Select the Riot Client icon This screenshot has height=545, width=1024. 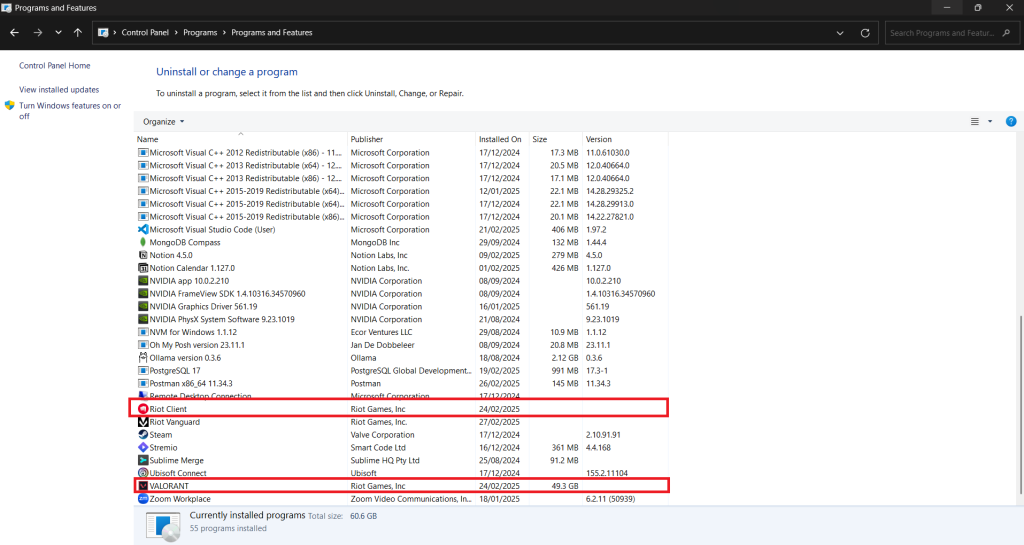[x=143, y=409]
